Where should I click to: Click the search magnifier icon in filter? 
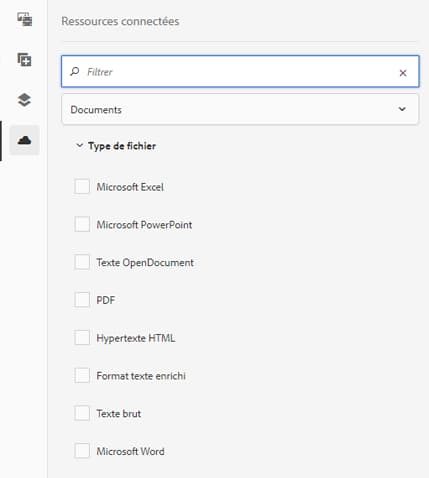(75, 71)
